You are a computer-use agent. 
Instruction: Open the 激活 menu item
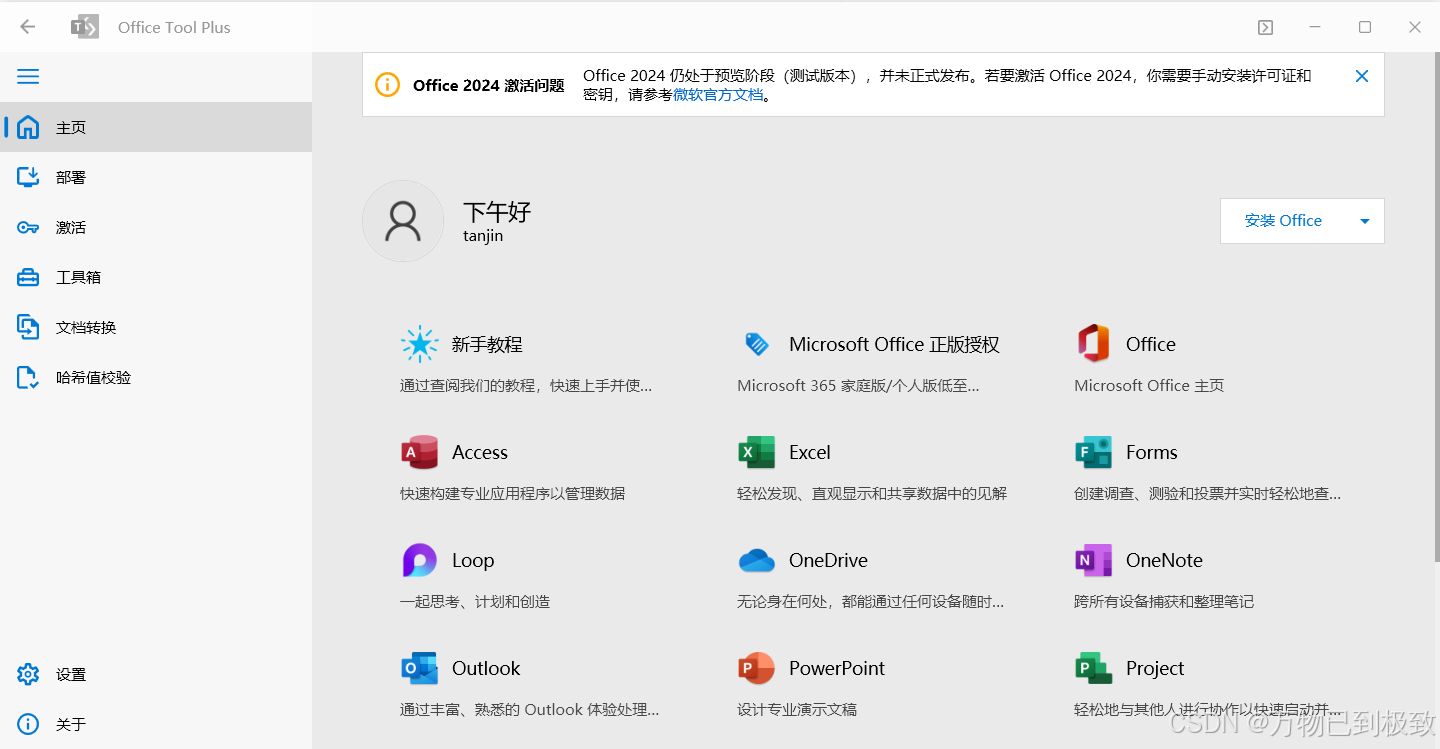[x=156, y=227]
